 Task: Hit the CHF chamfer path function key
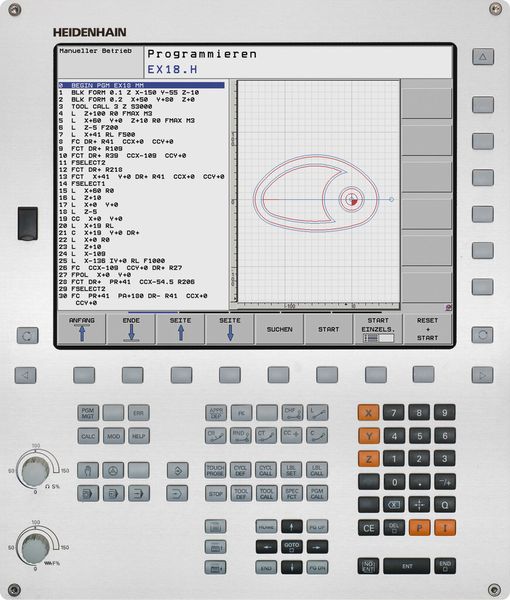292,413
